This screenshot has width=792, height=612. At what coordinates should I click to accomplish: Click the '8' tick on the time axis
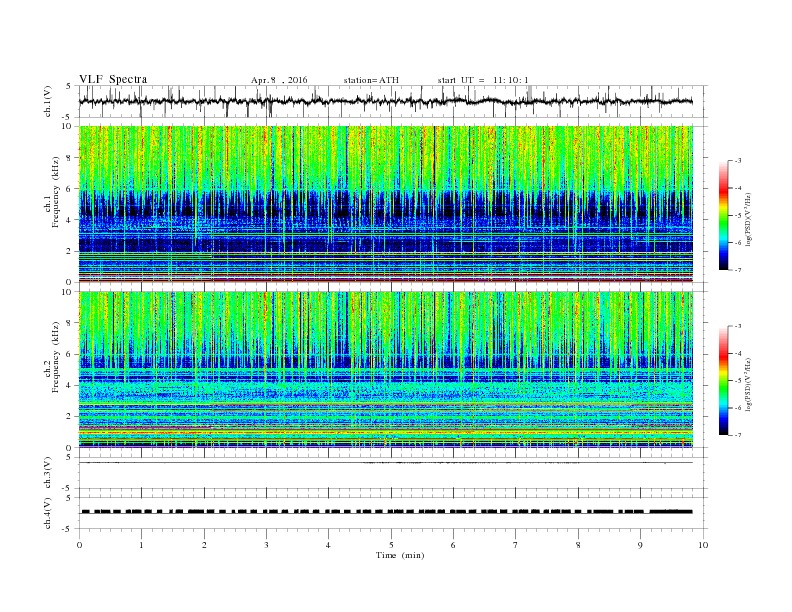(578, 545)
